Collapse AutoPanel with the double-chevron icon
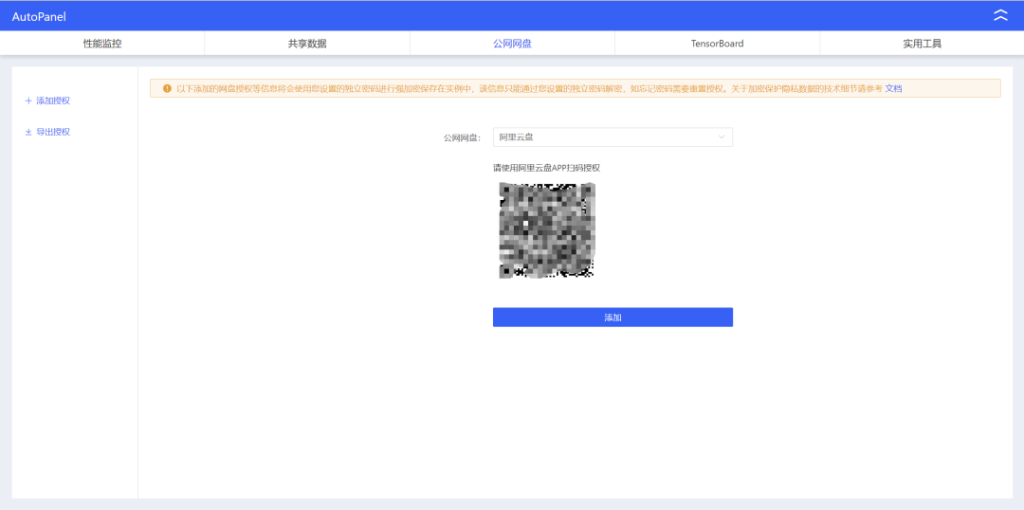This screenshot has width=1024, height=510. (x=1000, y=16)
